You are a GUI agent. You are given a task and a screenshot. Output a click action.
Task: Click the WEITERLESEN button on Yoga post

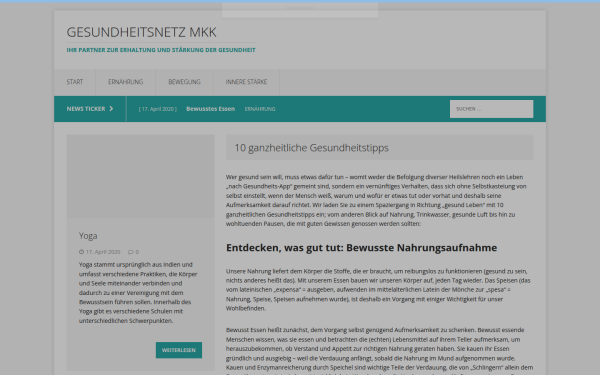point(179,350)
